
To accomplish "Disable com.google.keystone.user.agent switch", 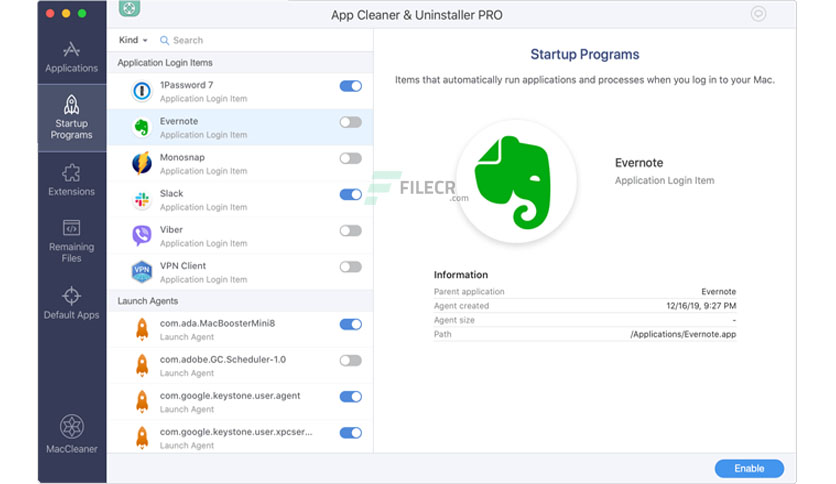I will pos(350,397).
